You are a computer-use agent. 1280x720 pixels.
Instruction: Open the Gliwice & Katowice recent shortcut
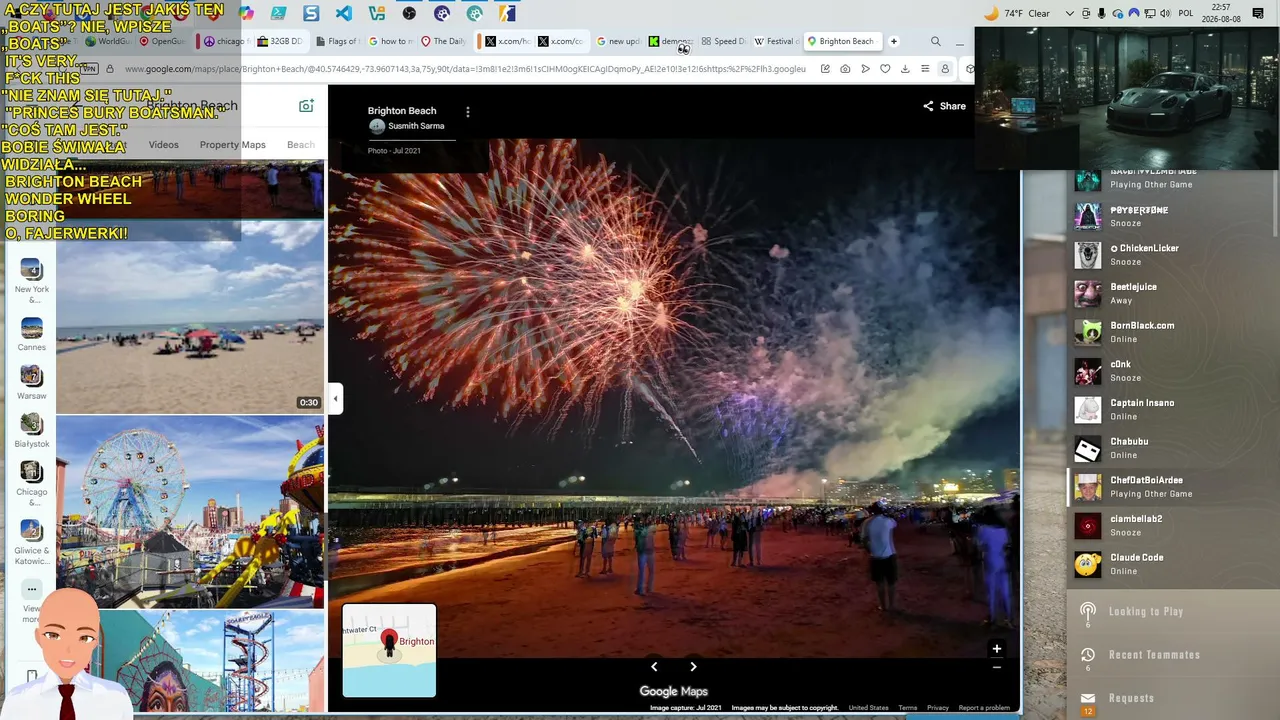coord(31,543)
